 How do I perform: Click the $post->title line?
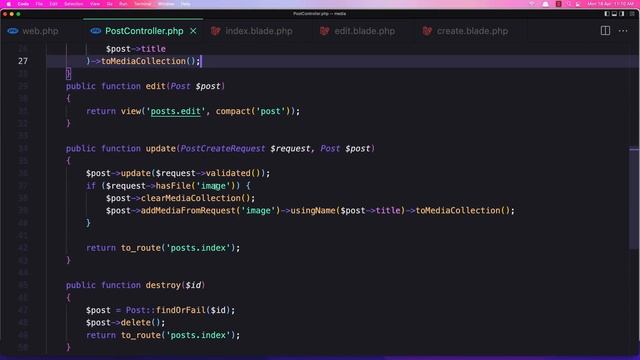(x=136, y=49)
